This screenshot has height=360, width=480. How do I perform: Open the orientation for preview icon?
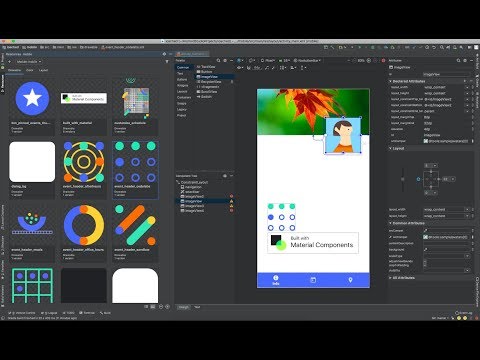252,61
